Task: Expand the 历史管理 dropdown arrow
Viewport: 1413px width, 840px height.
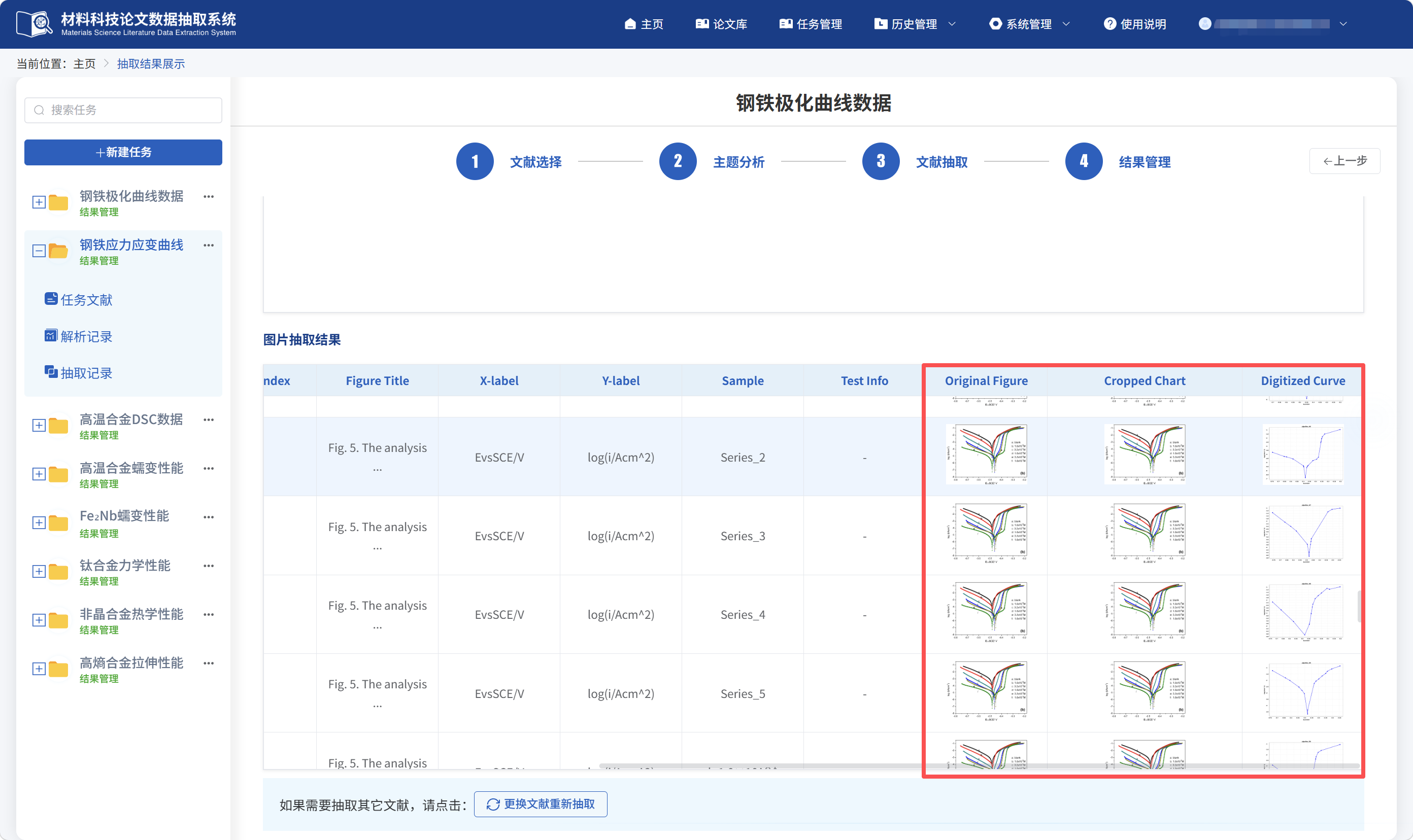Action: tap(952, 24)
